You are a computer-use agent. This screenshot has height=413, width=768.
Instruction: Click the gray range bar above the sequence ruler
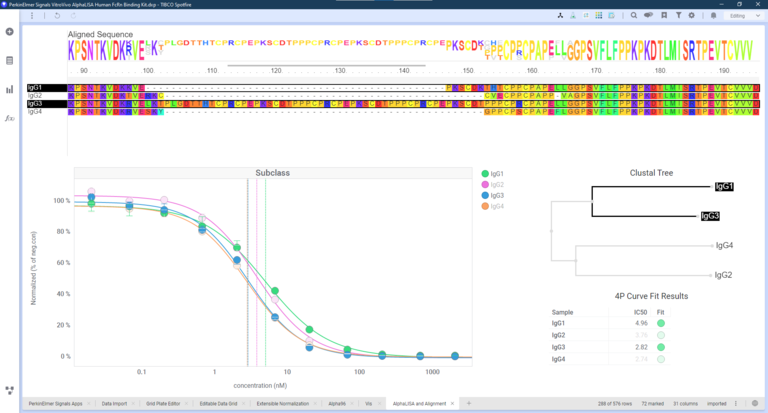[x=326, y=65]
